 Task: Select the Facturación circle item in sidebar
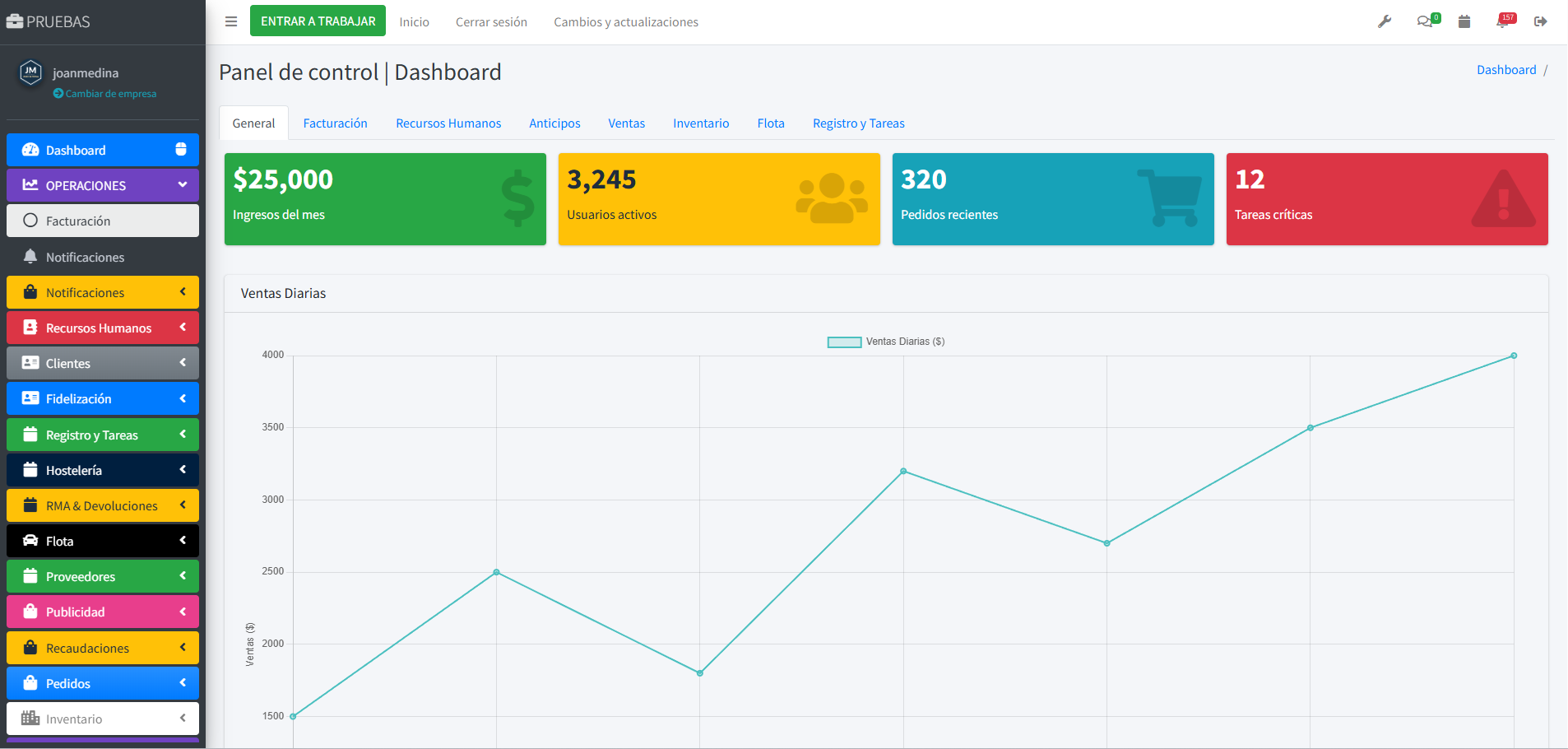click(x=103, y=221)
